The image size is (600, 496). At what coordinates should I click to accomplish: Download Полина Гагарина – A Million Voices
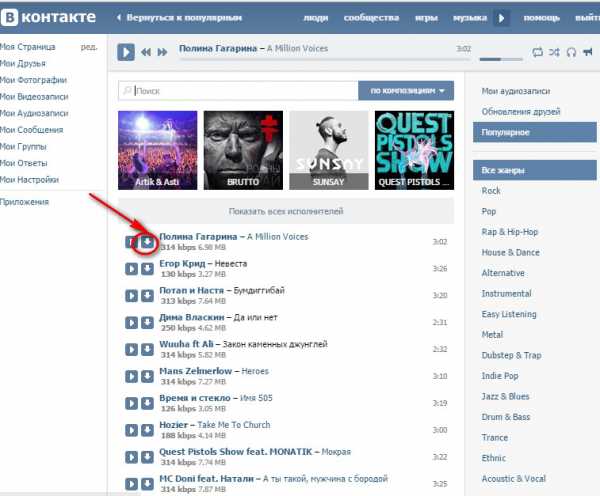click(x=147, y=242)
